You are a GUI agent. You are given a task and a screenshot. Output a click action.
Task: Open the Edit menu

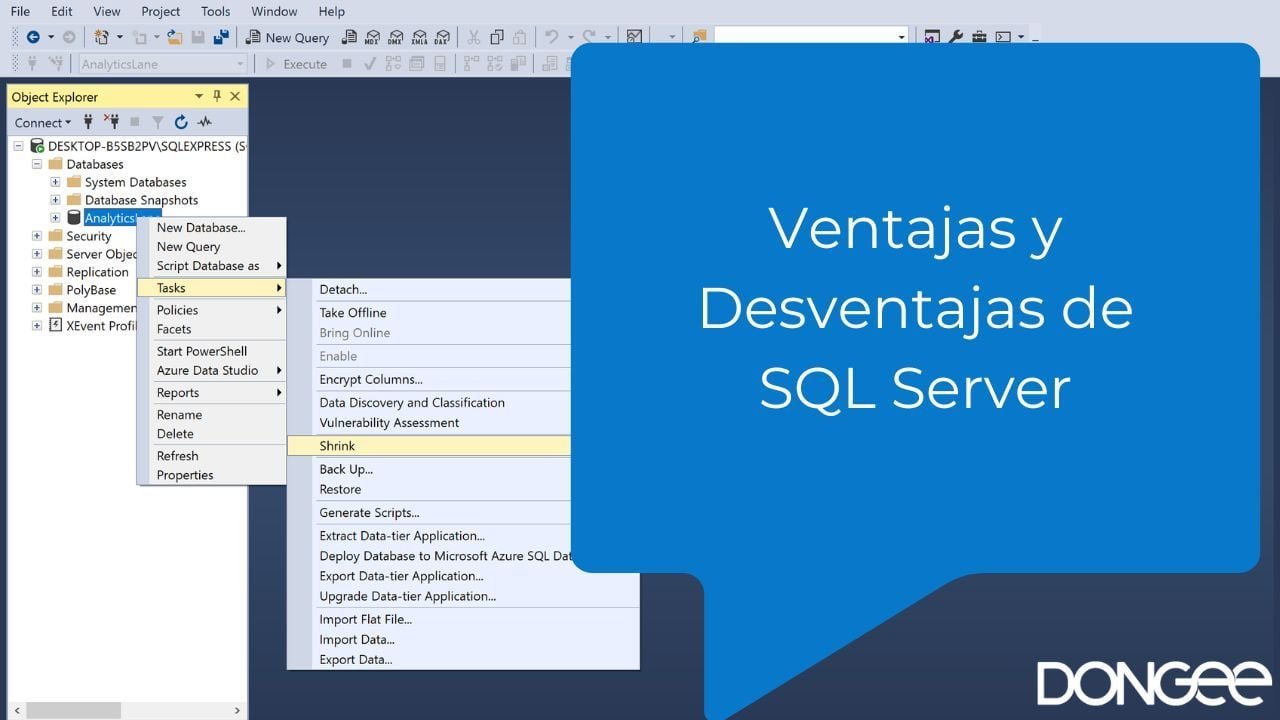click(x=62, y=11)
